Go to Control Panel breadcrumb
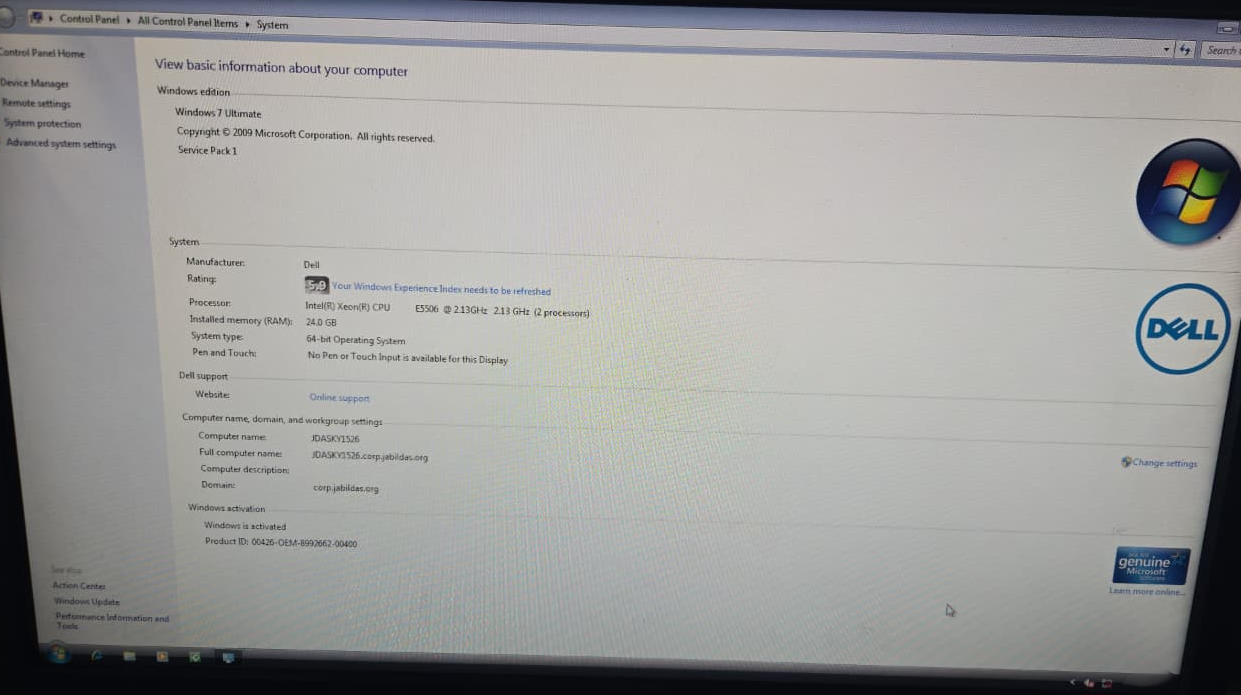Image resolution: width=1241 pixels, height=695 pixels. point(89,19)
